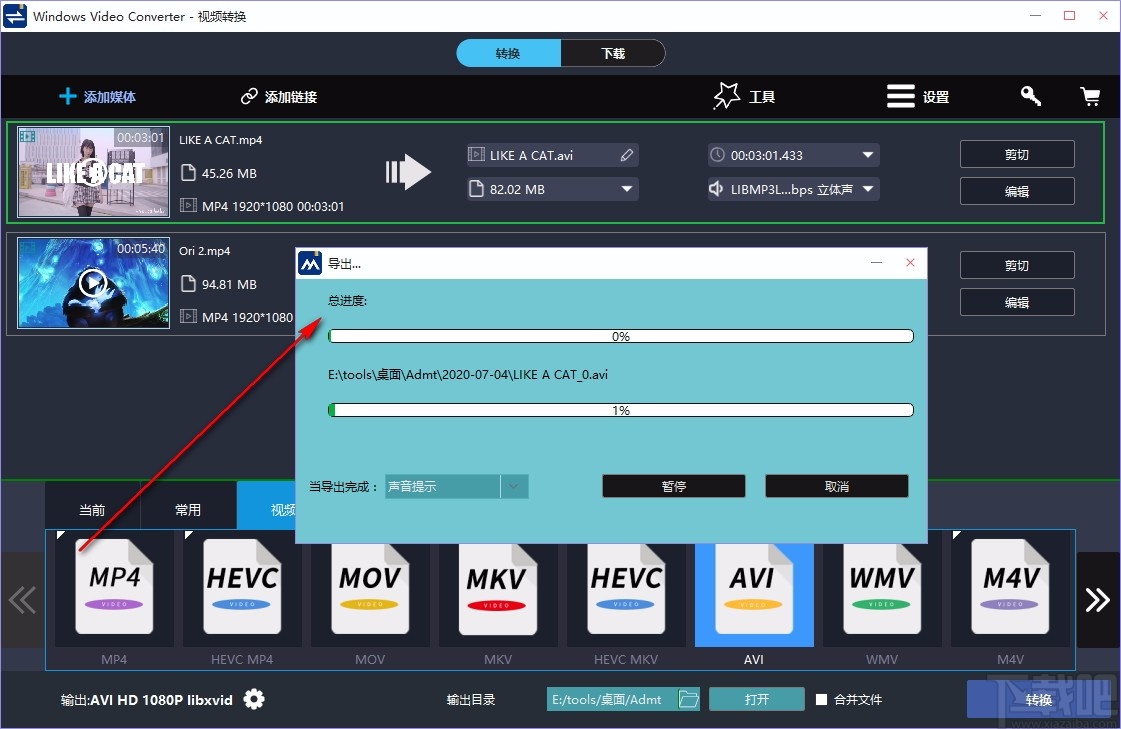Click the 添加链接 link icon

coord(248,96)
